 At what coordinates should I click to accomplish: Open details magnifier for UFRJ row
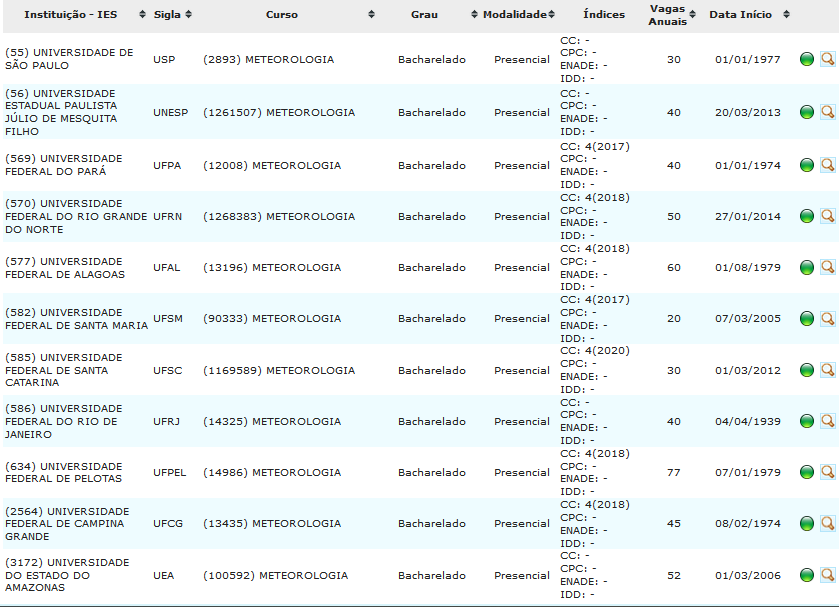tap(828, 421)
